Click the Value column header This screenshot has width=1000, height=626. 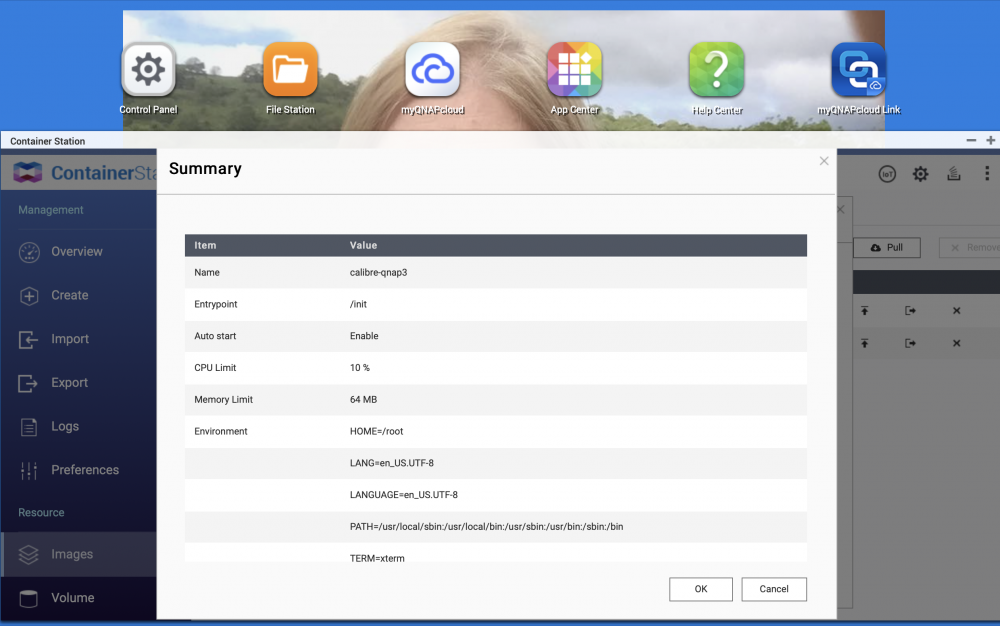pyautogui.click(x=364, y=245)
